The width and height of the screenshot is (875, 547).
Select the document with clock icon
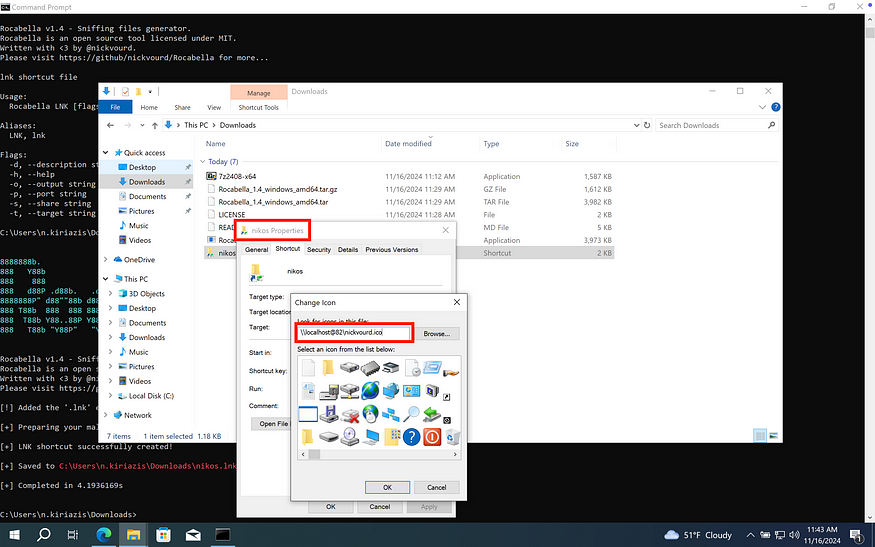click(412, 368)
